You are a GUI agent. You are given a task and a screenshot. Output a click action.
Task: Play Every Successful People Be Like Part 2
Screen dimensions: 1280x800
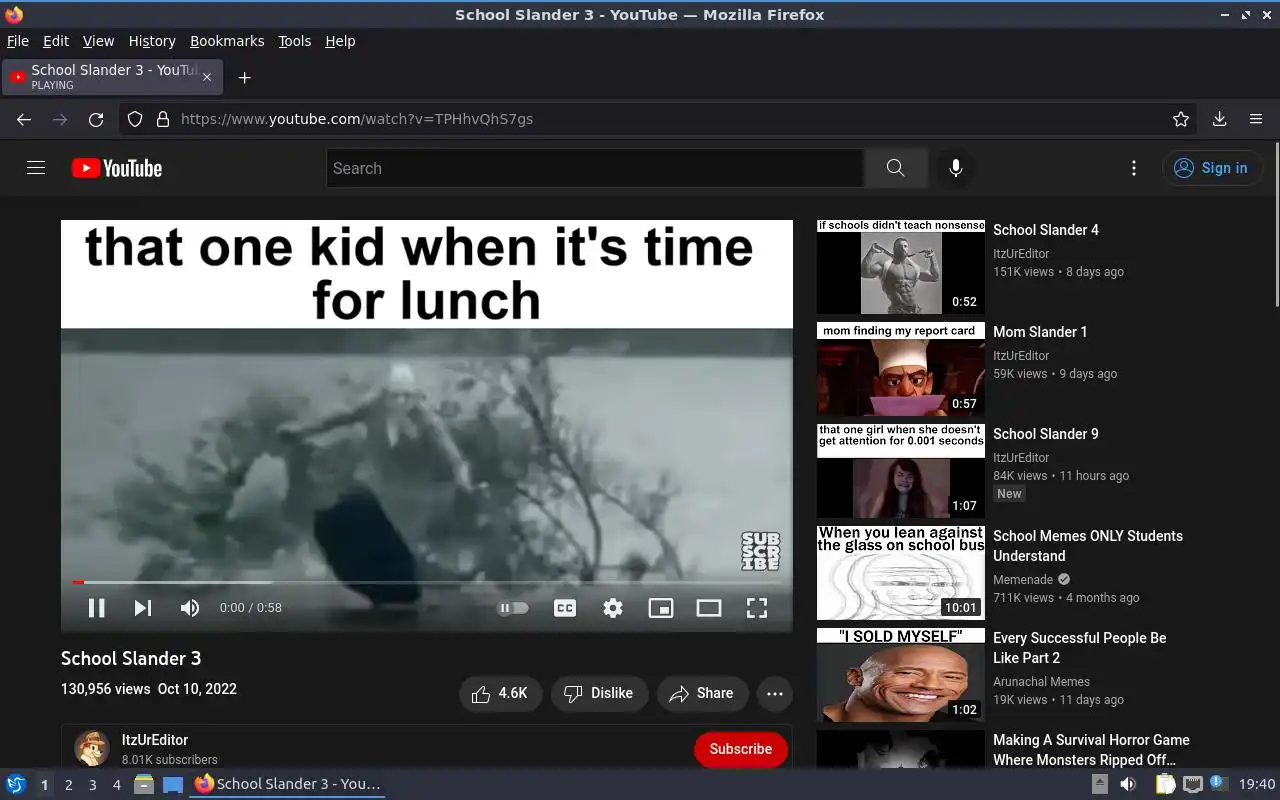[x=901, y=675]
